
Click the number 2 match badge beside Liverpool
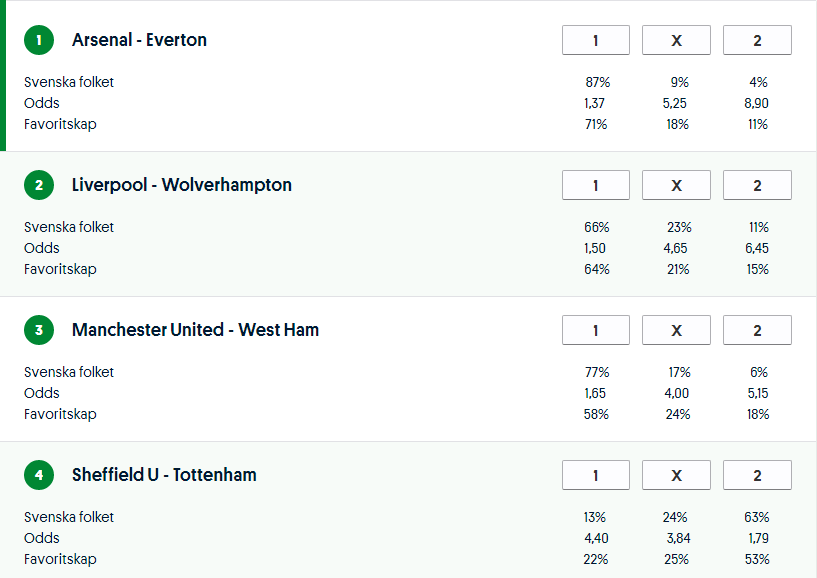[39, 185]
